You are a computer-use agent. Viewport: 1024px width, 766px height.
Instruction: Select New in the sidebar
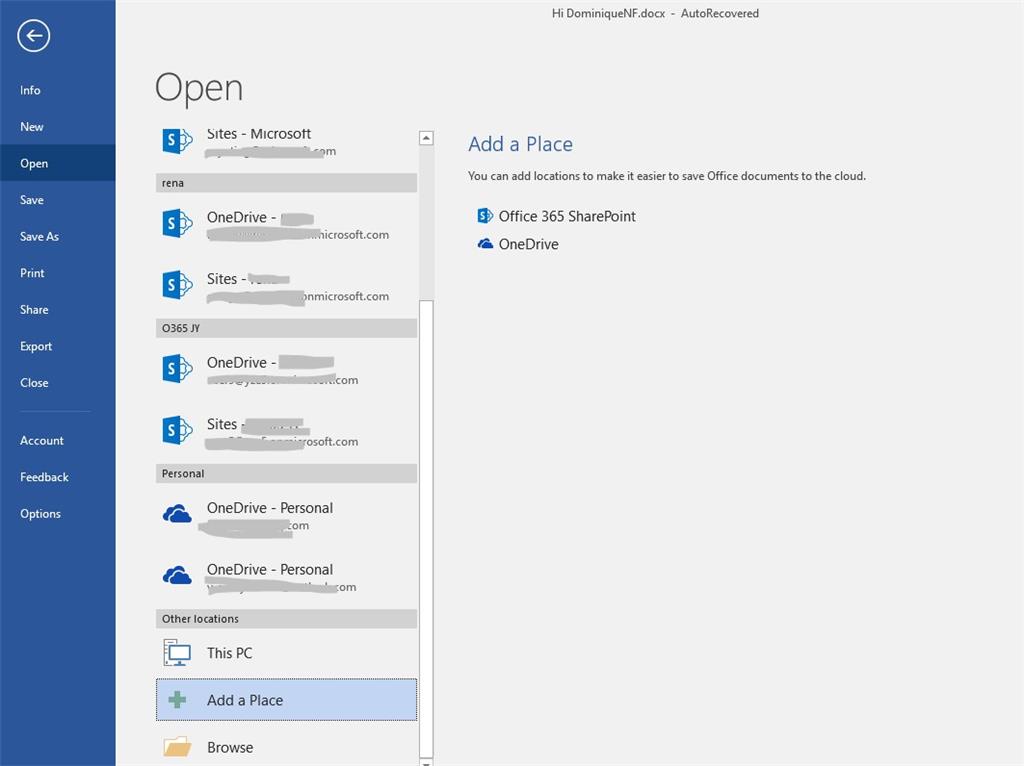[x=31, y=127]
